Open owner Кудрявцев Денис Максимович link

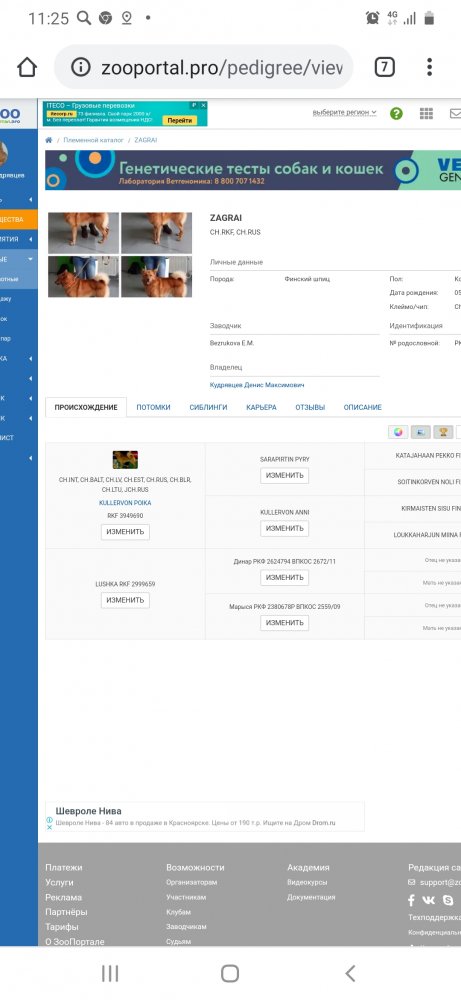coord(257,385)
